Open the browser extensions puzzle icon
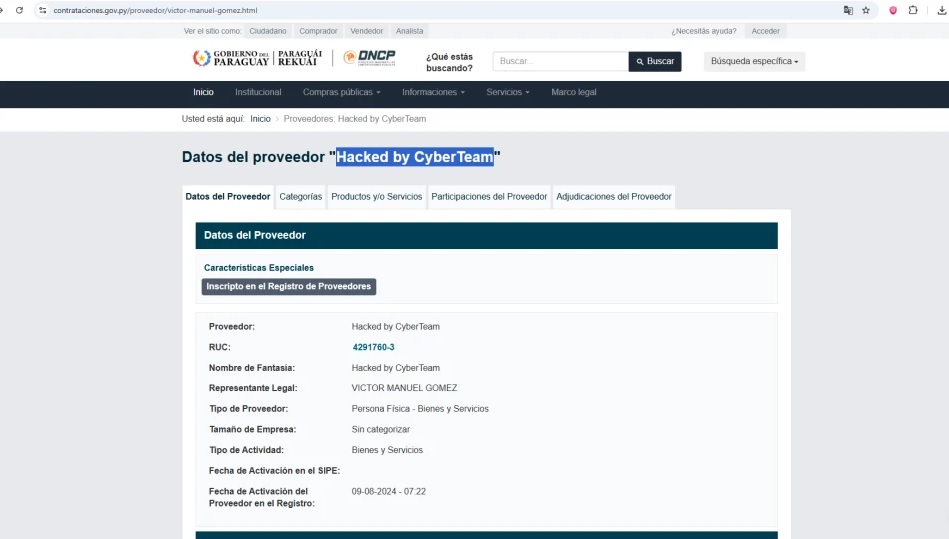949x539 pixels. tap(913, 10)
